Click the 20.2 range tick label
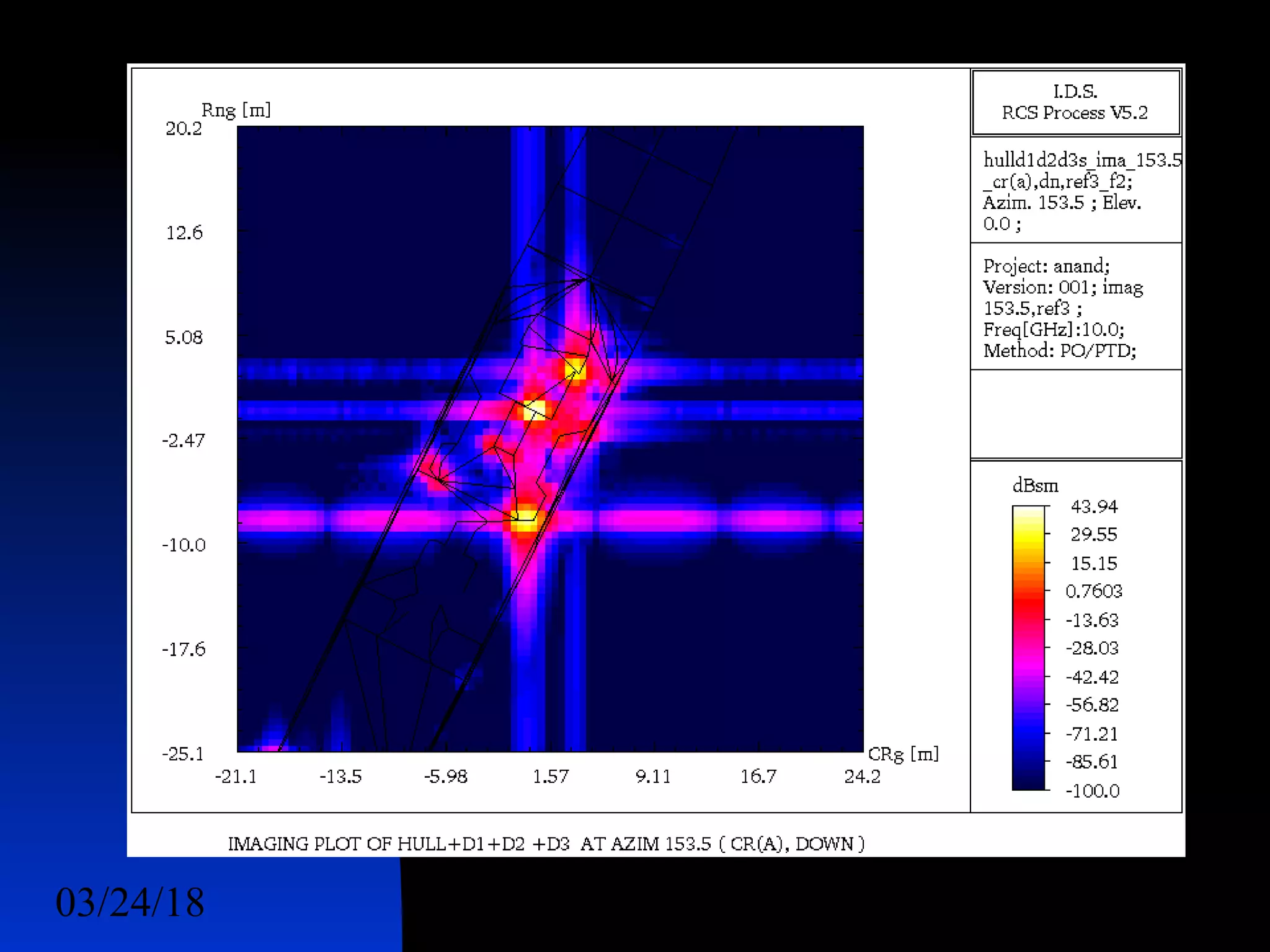 pyautogui.click(x=184, y=128)
